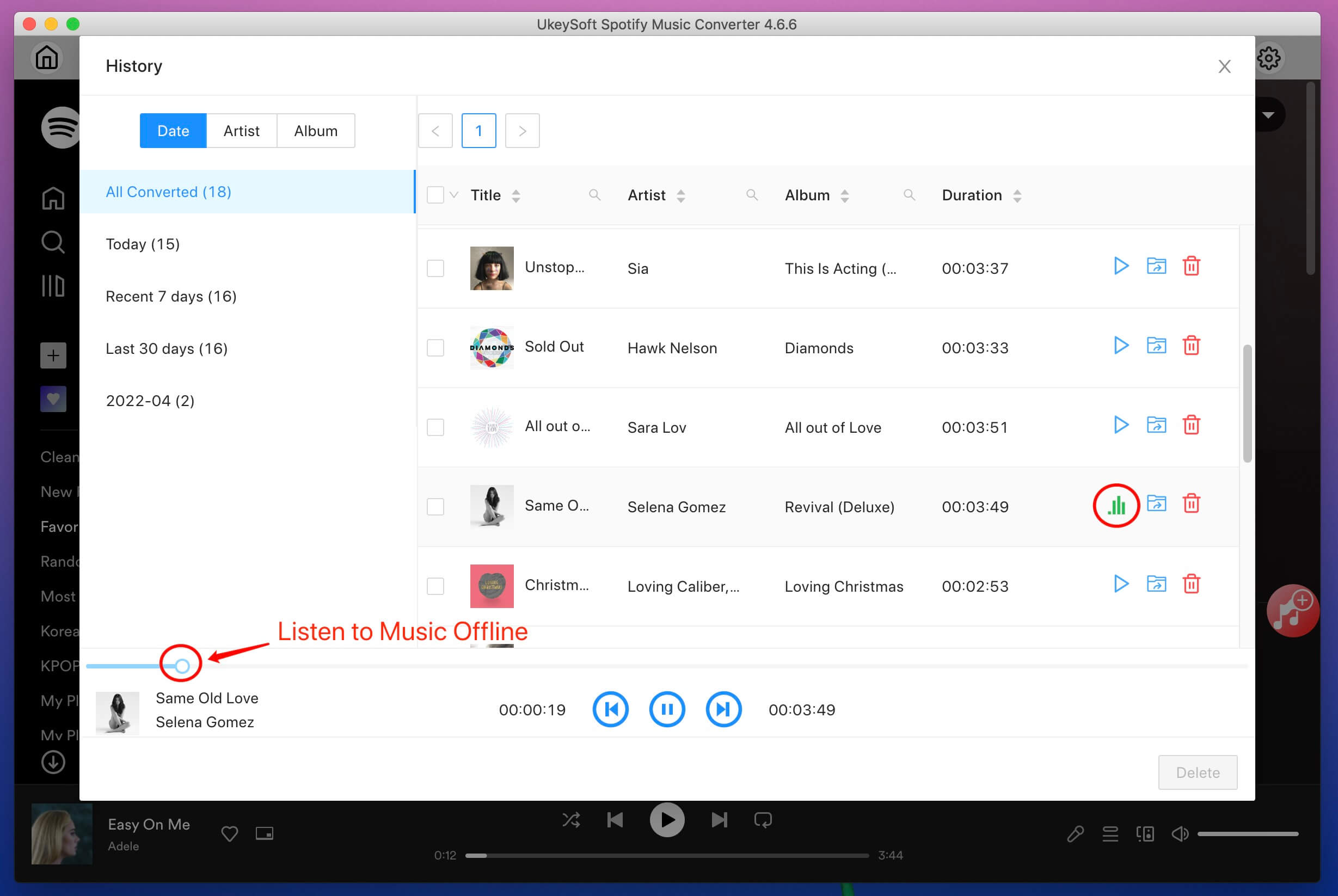Click the folder icon for Sold Out track
The width and height of the screenshot is (1338, 896).
1156,346
